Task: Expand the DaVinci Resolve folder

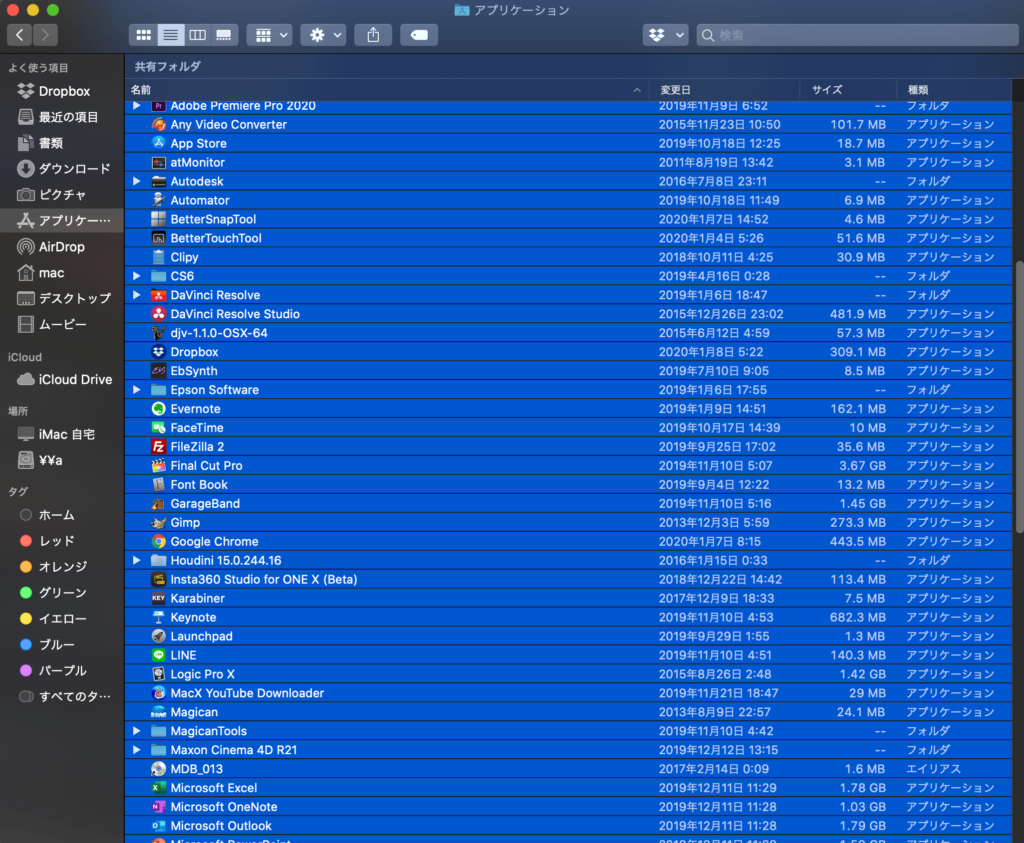Action: [136, 295]
